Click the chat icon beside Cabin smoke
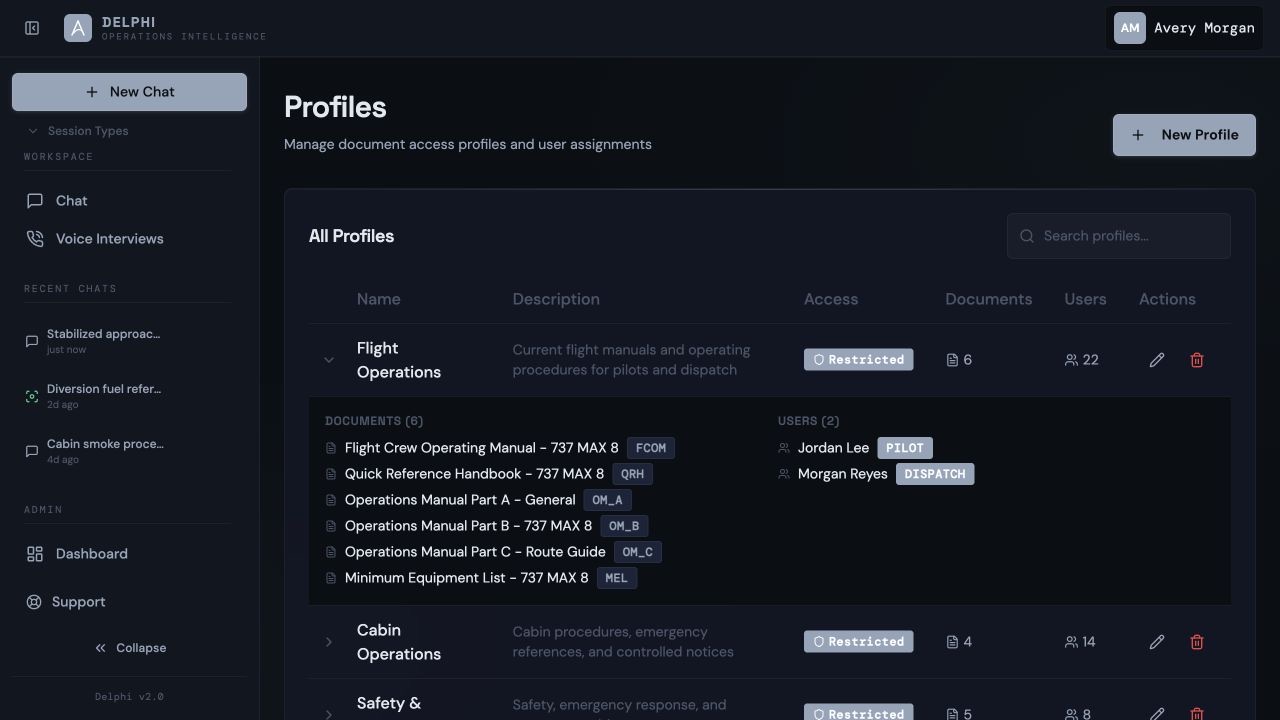 [x=32, y=452]
